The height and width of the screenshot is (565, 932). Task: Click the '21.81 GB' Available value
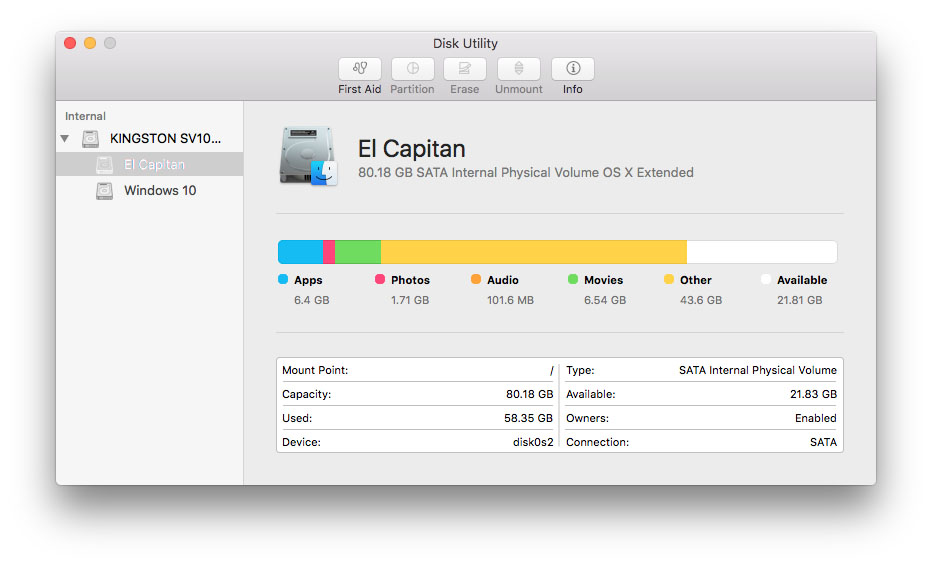(x=800, y=300)
